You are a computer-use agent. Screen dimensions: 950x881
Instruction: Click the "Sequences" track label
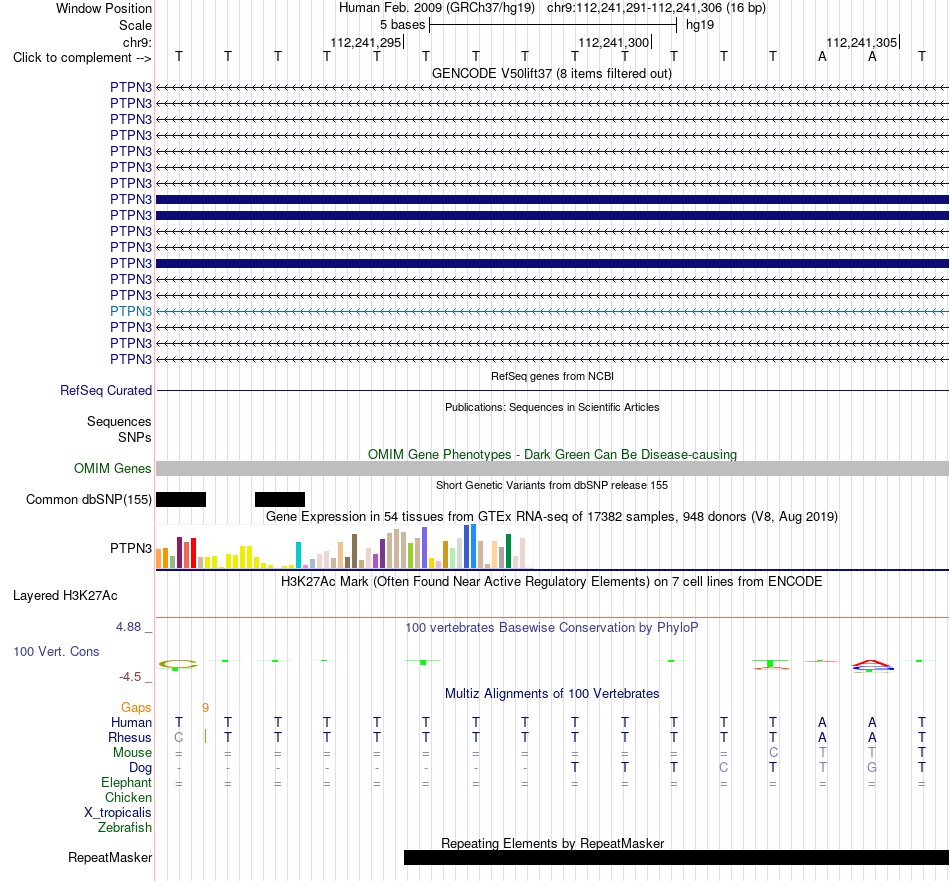point(119,421)
